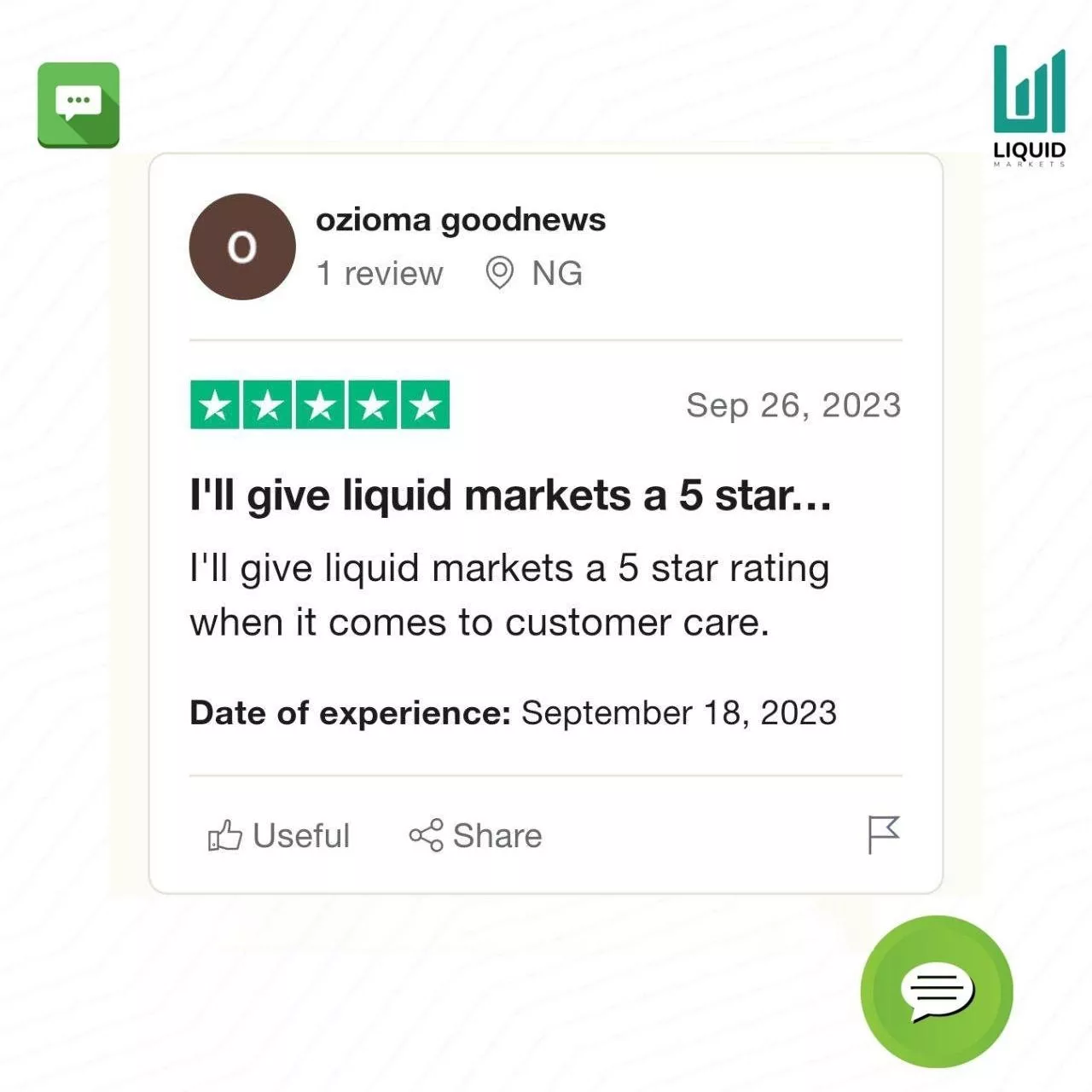
Task: Click the NG country label
Action: click(x=557, y=274)
